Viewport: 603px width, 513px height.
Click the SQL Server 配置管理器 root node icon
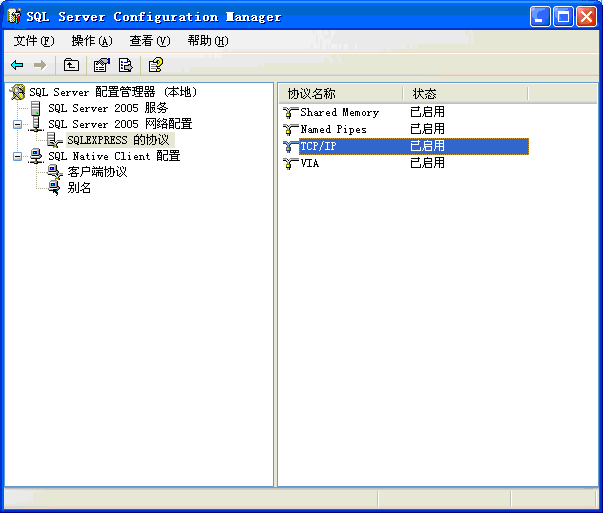18,92
